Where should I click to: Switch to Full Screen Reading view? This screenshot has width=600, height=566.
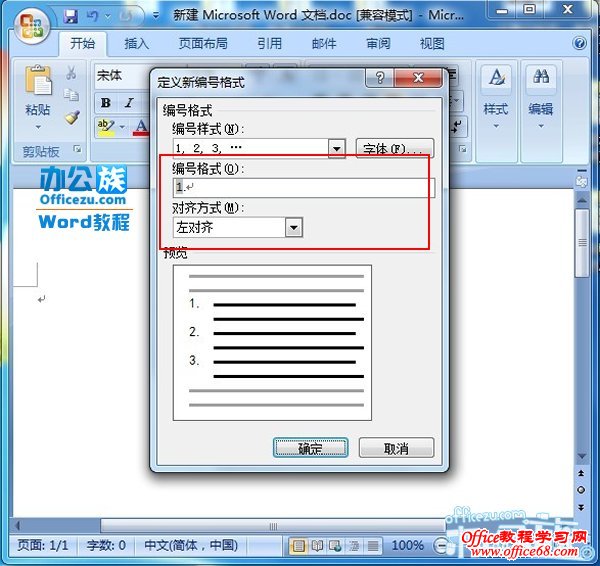click(317, 546)
